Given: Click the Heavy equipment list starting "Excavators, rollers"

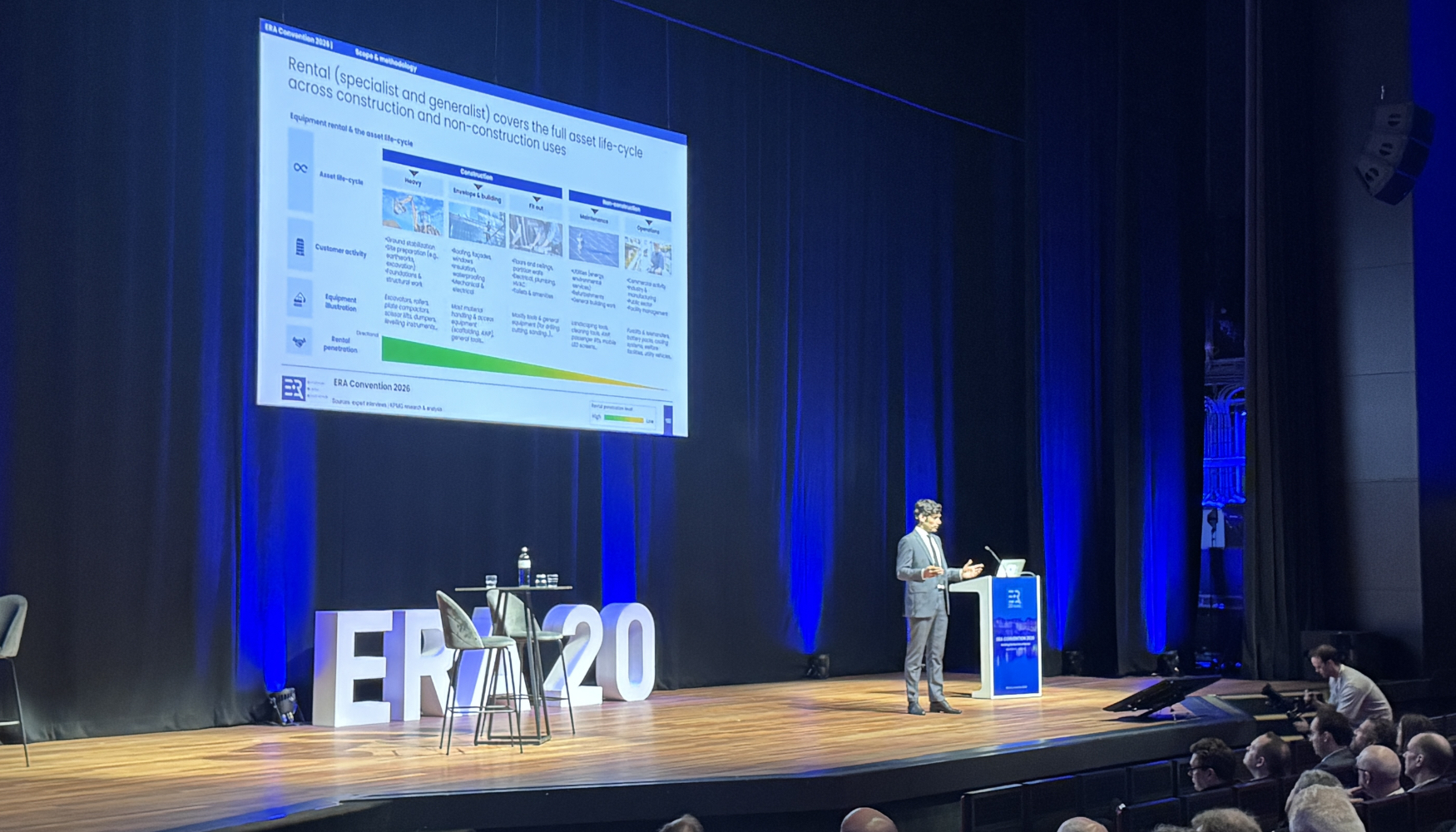Looking at the screenshot, I should click(410, 314).
